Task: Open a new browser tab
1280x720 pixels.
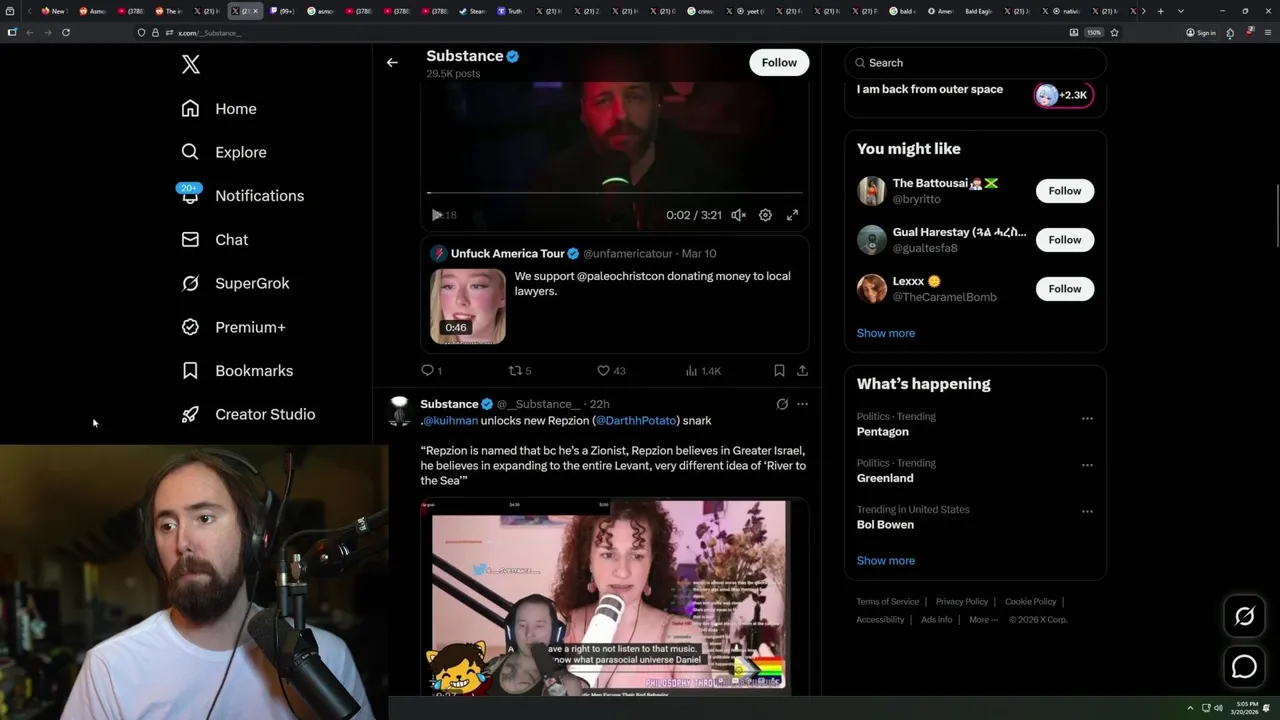Action: [x=1160, y=11]
